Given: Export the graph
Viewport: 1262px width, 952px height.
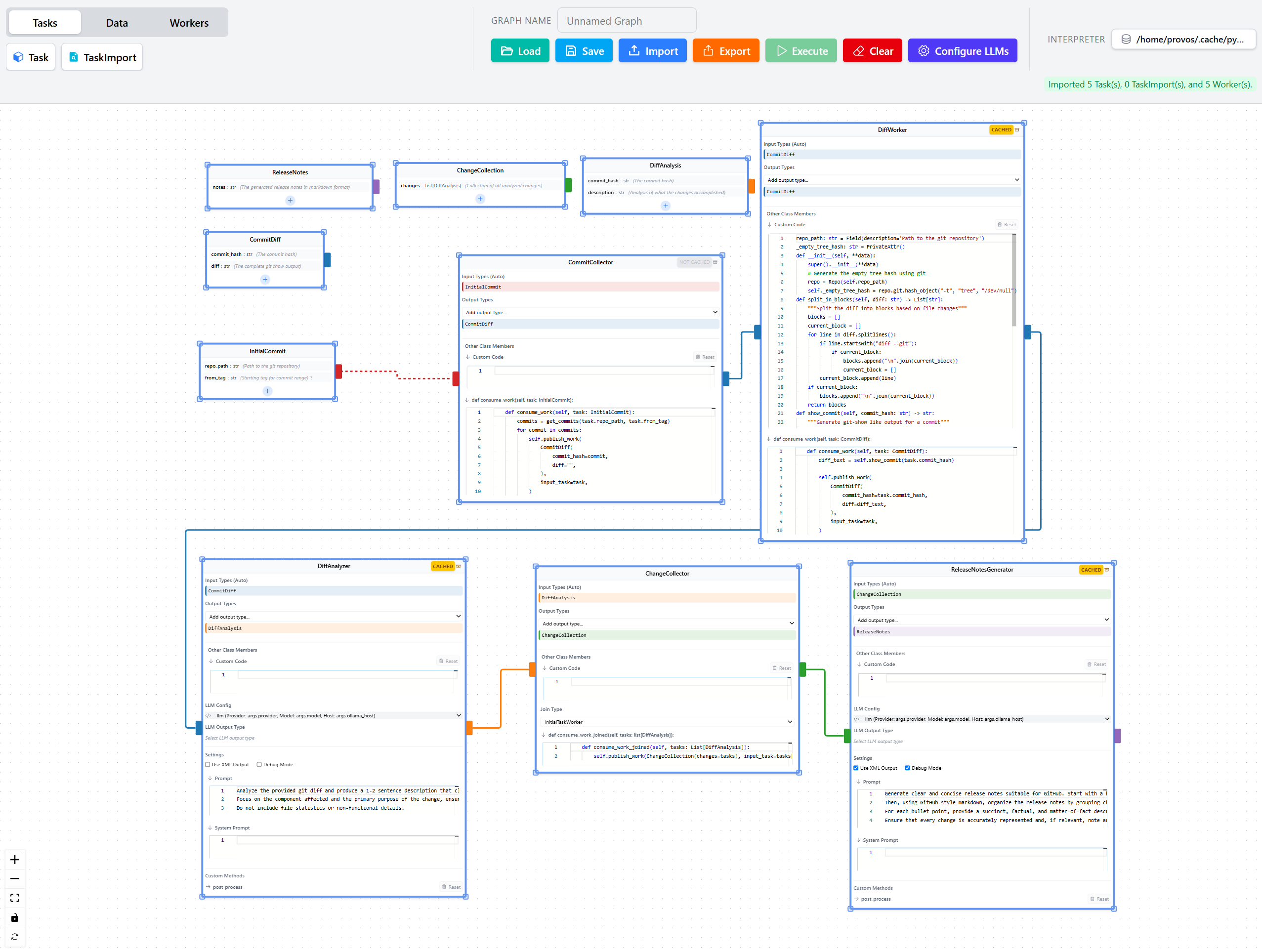Looking at the screenshot, I should point(726,51).
